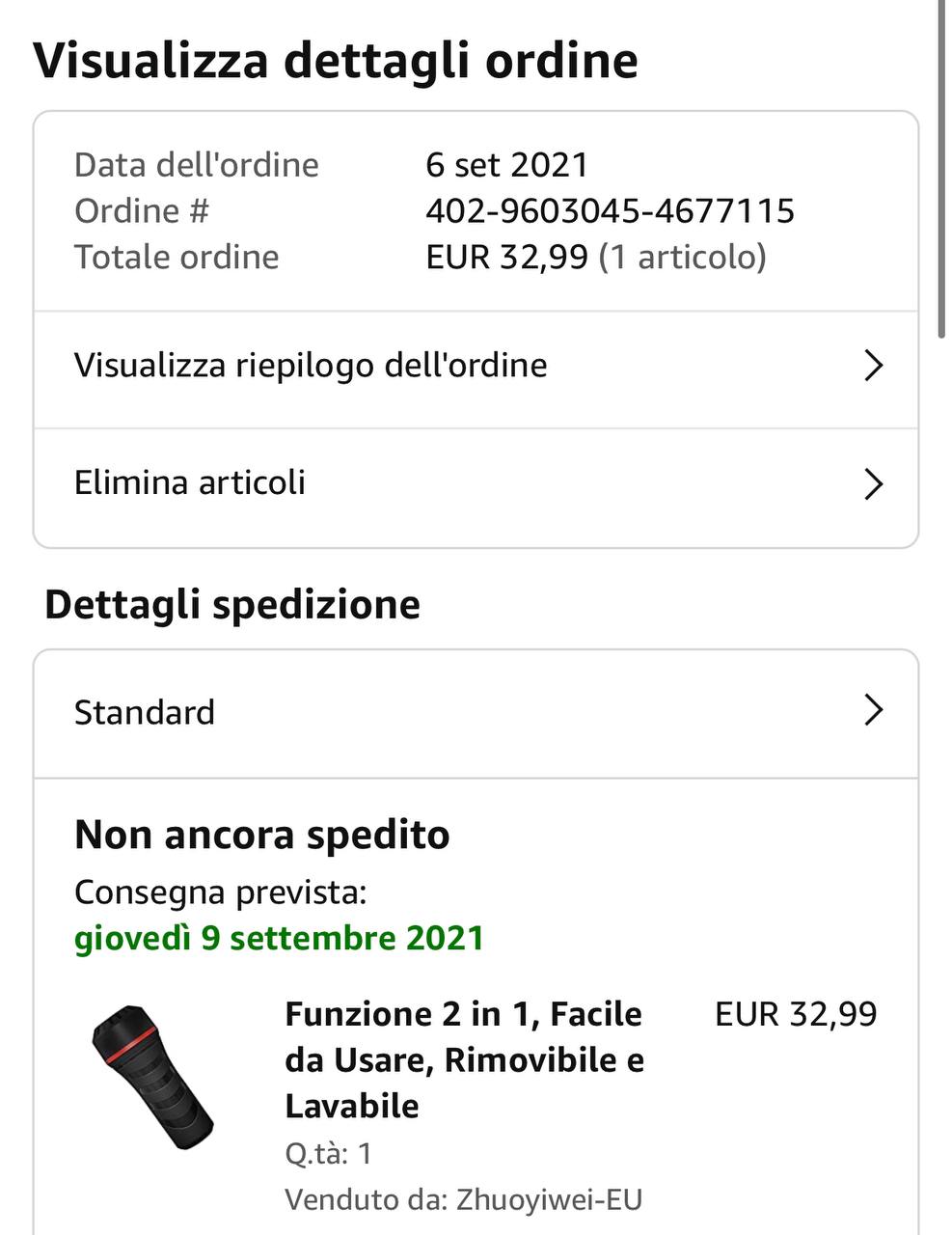This screenshot has height=1235, width=952.
Task: Click the page scrollbar handle
Action: (941, 169)
